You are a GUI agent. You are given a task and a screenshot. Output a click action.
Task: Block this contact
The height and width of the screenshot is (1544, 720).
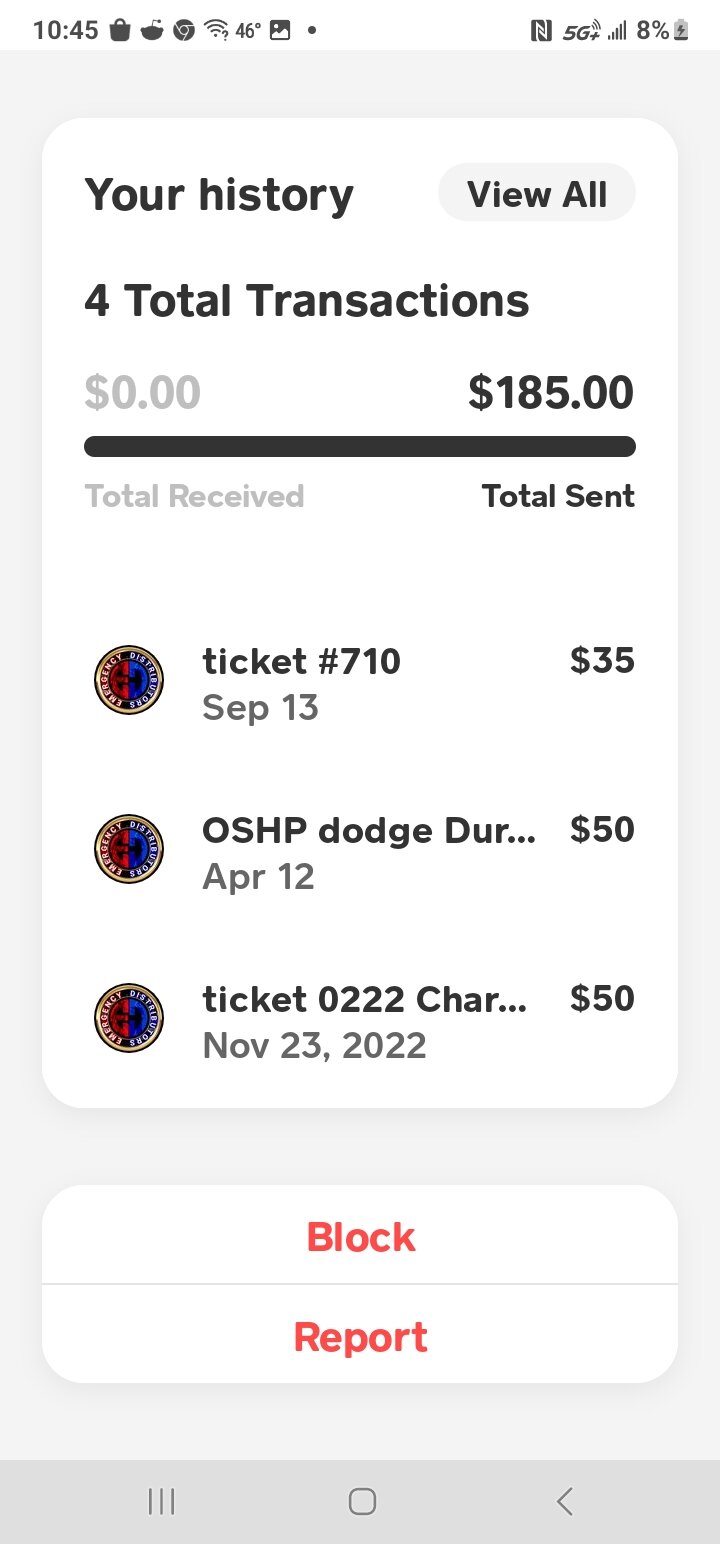(360, 1237)
